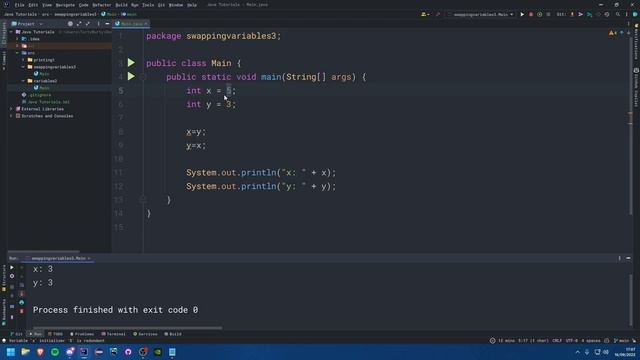This screenshot has width=640, height=360.
Task: Open the Window menu
Action: 176,5
